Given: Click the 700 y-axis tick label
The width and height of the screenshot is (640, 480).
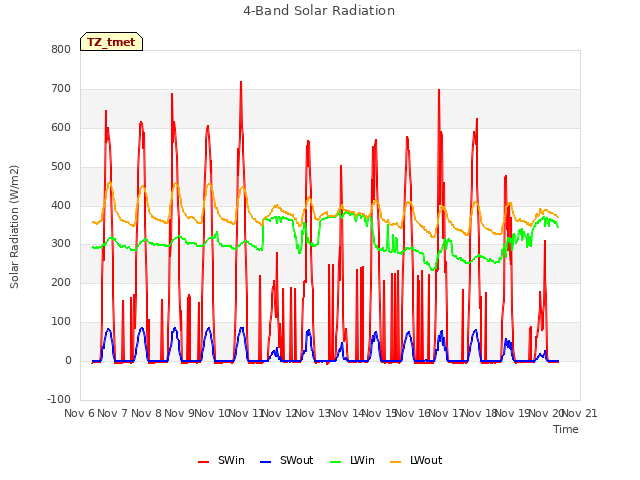Looking at the screenshot, I should (61, 89).
